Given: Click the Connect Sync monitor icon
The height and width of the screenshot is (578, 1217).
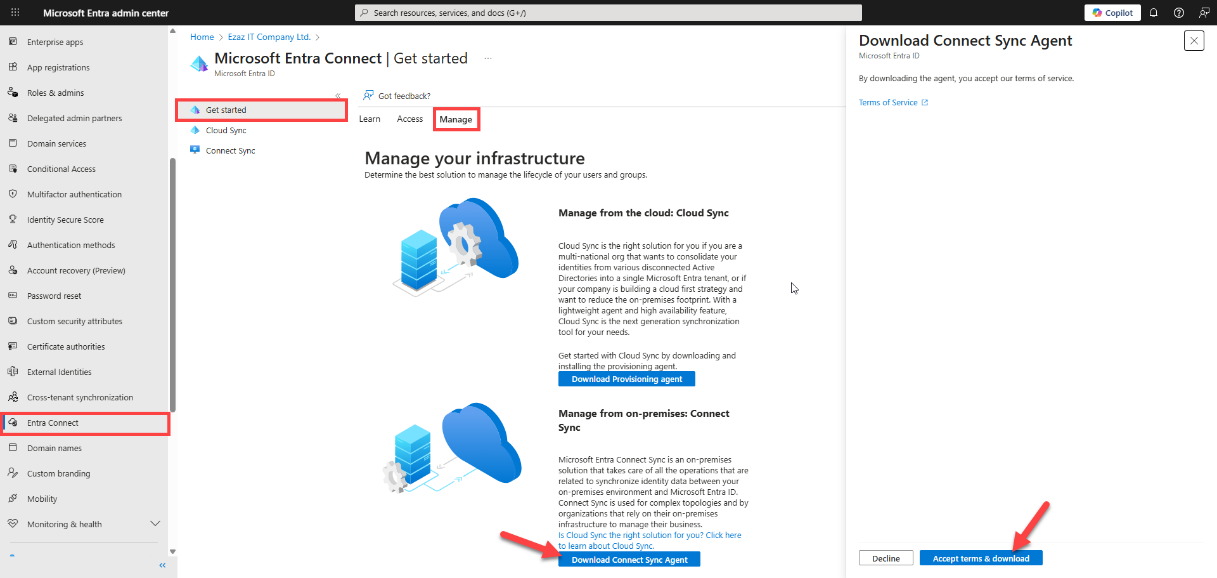Looking at the screenshot, I should (195, 150).
